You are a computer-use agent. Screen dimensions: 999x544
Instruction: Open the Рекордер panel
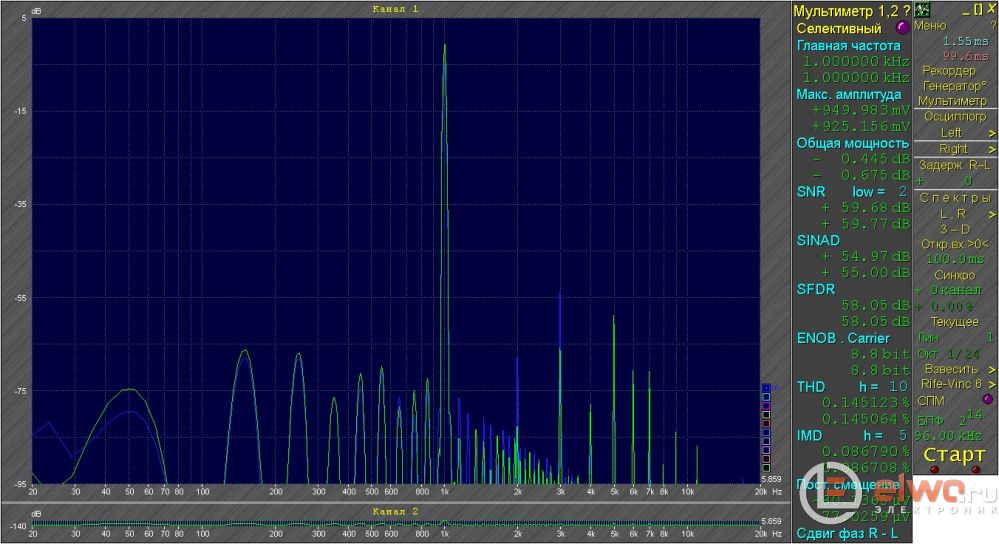point(948,70)
